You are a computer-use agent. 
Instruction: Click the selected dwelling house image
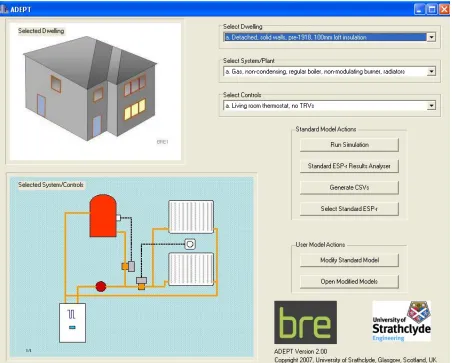pyautogui.click(x=90, y=89)
